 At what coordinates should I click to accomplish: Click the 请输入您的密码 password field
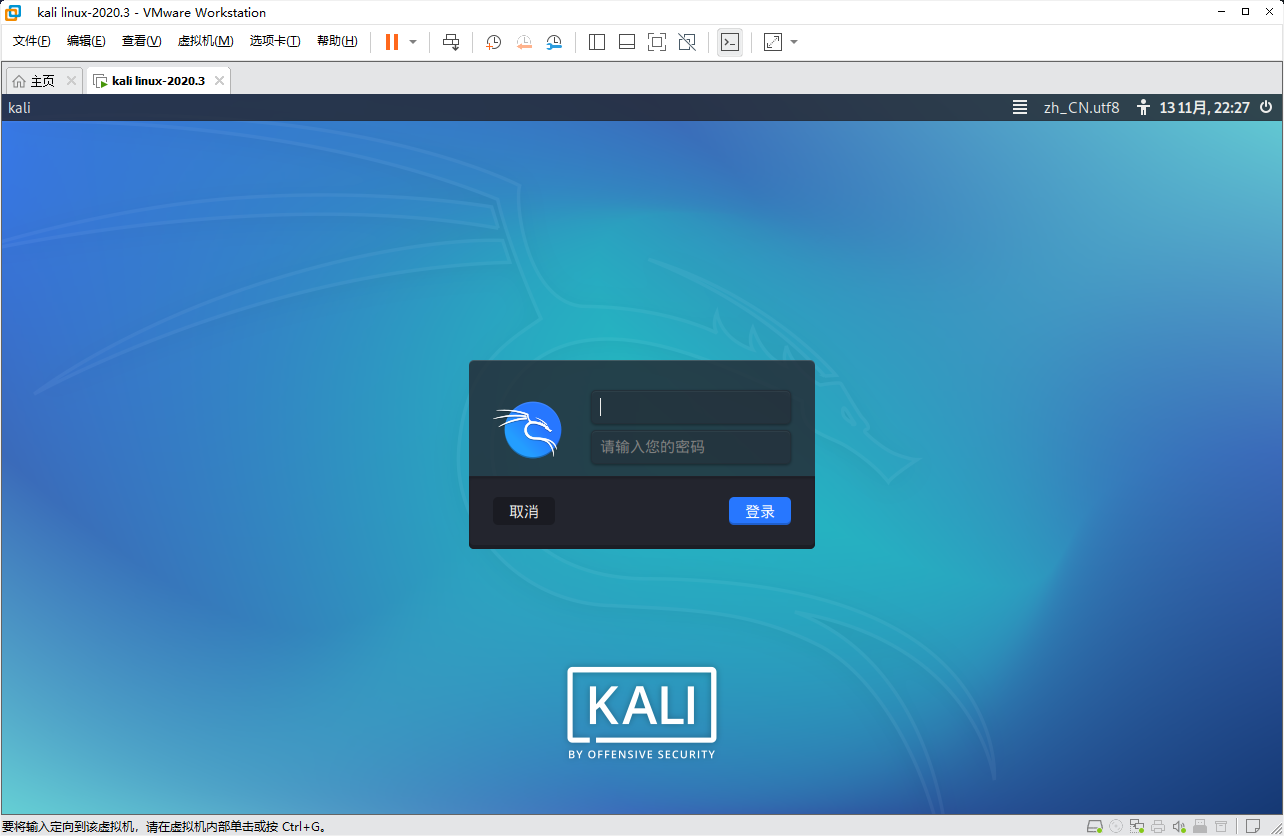coord(691,447)
